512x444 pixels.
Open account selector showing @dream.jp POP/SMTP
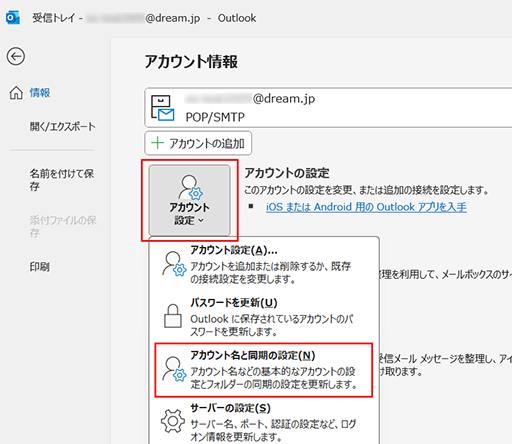pos(328,108)
